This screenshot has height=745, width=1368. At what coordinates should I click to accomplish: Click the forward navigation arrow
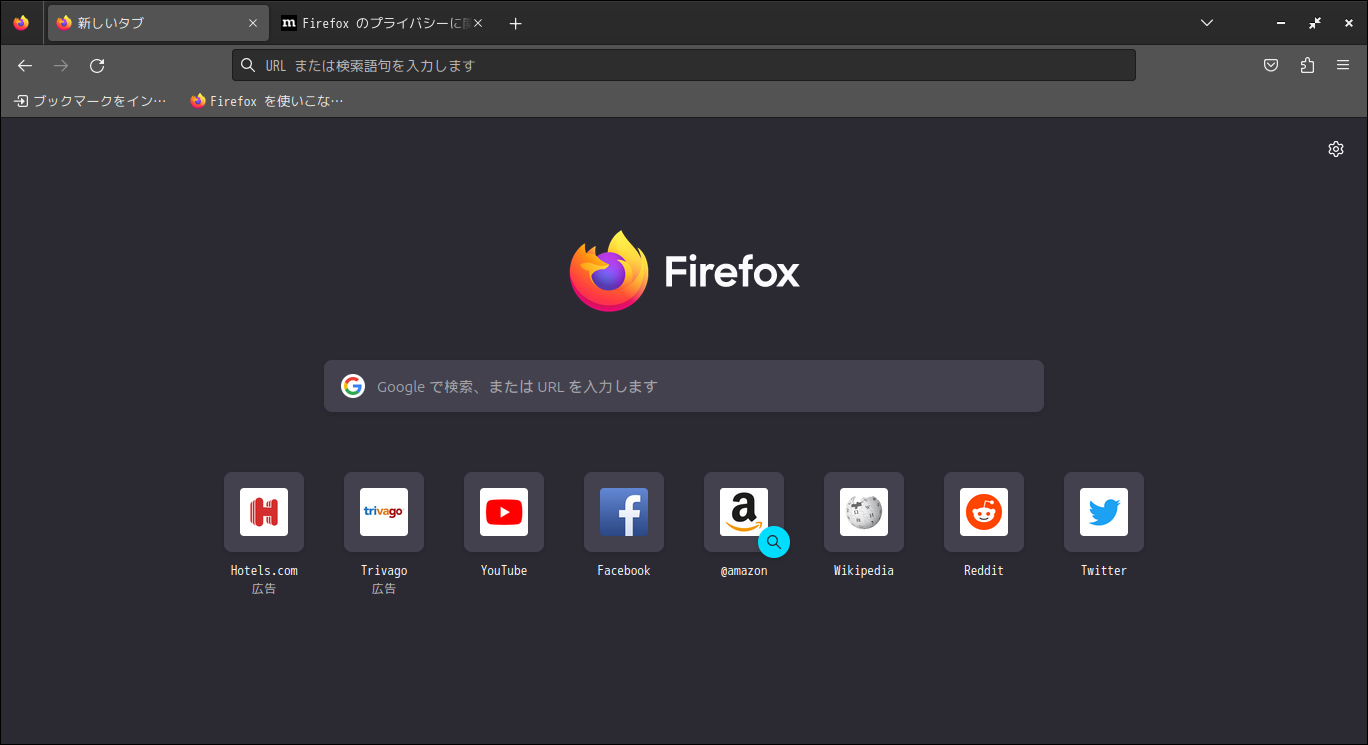coord(61,66)
